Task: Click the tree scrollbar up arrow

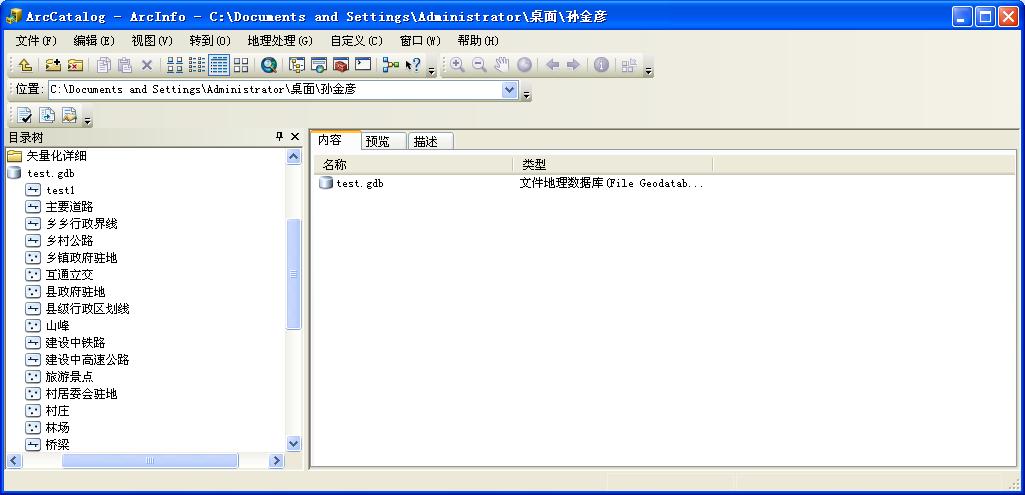Action: [x=294, y=156]
